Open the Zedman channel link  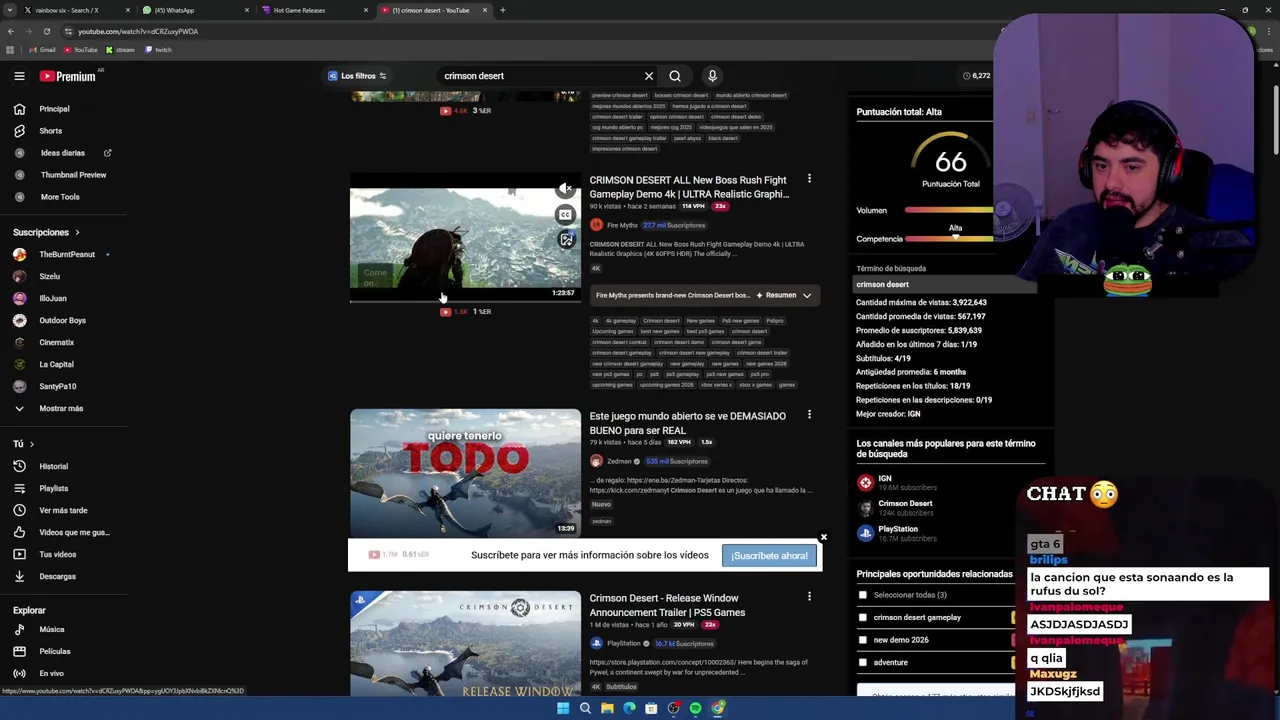[x=619, y=461]
